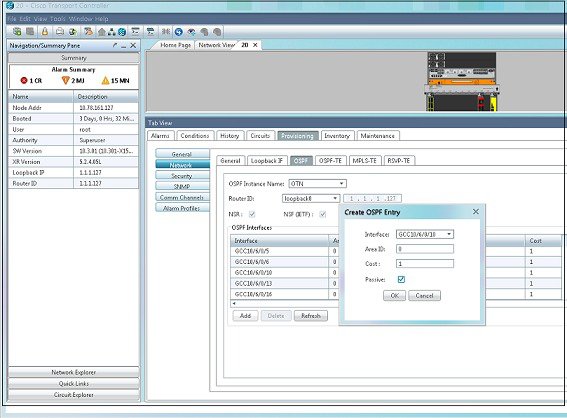
Task: Expand the Quick Links section
Action: pos(74,383)
